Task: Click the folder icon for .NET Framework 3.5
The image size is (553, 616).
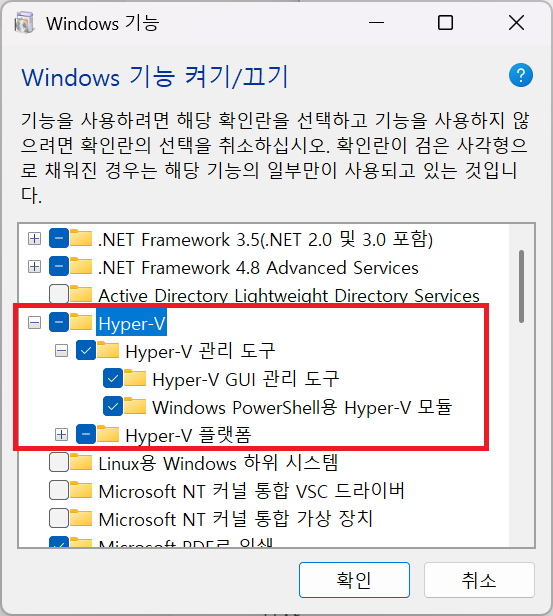Action: point(81,238)
